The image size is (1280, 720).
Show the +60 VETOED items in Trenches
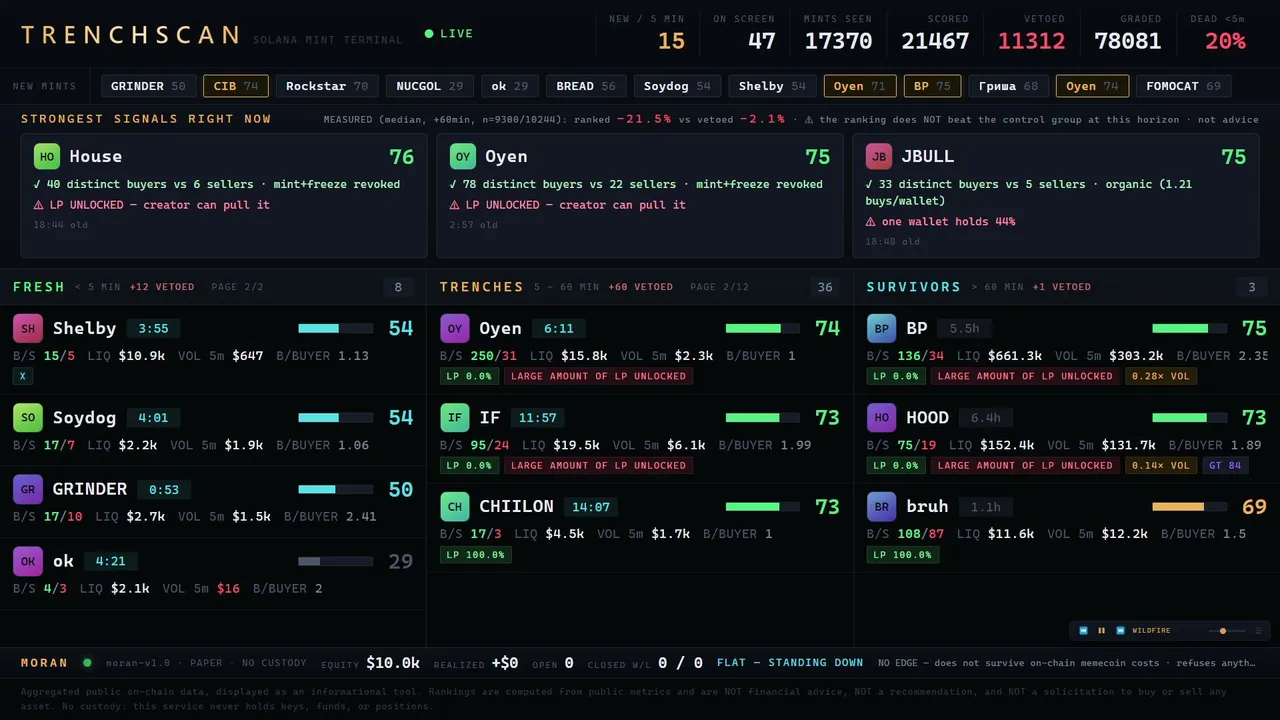coord(641,287)
